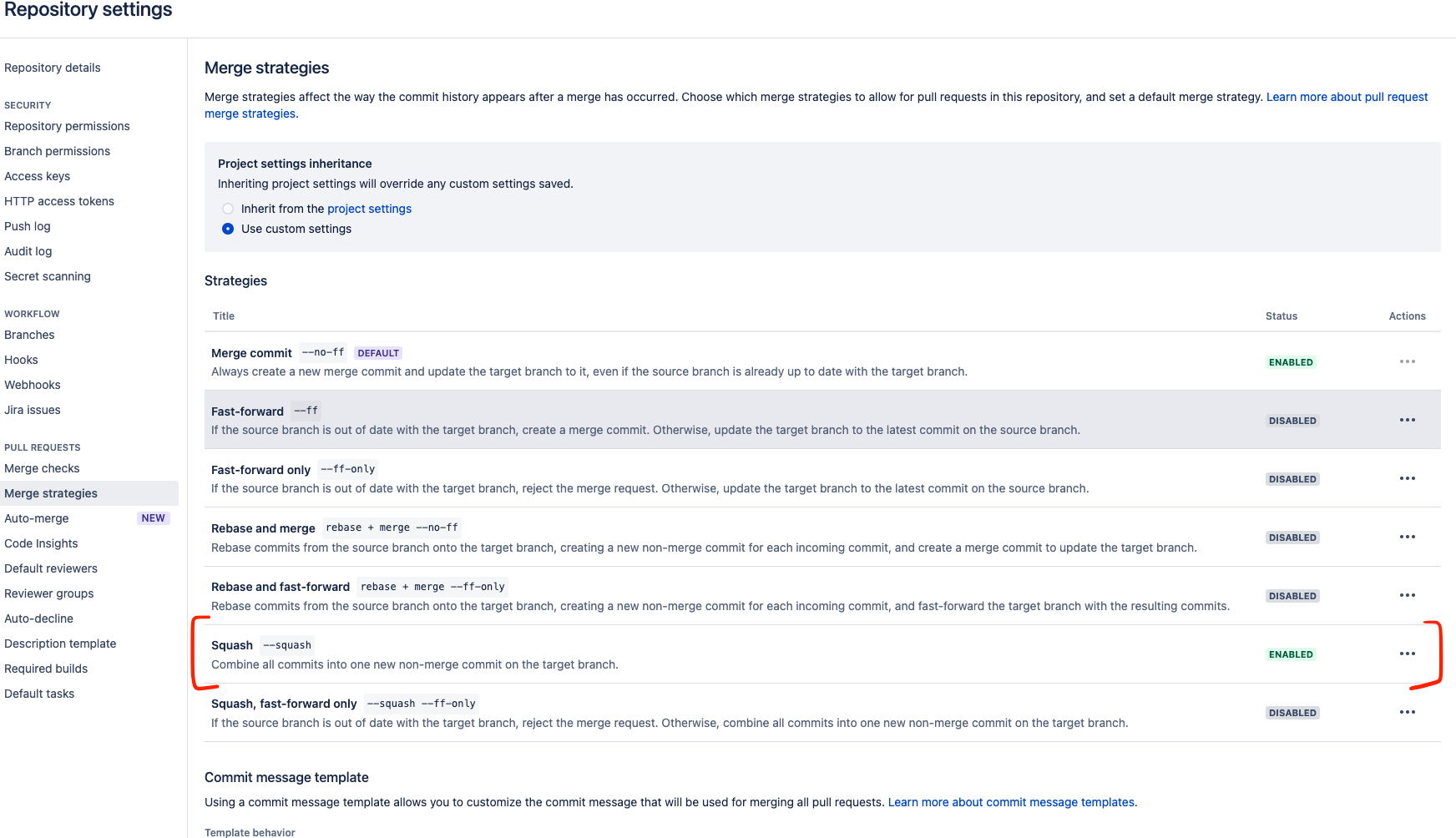Open actions menu for Rebase and fast-forward
This screenshot has width=1456, height=838.
pos(1408,595)
